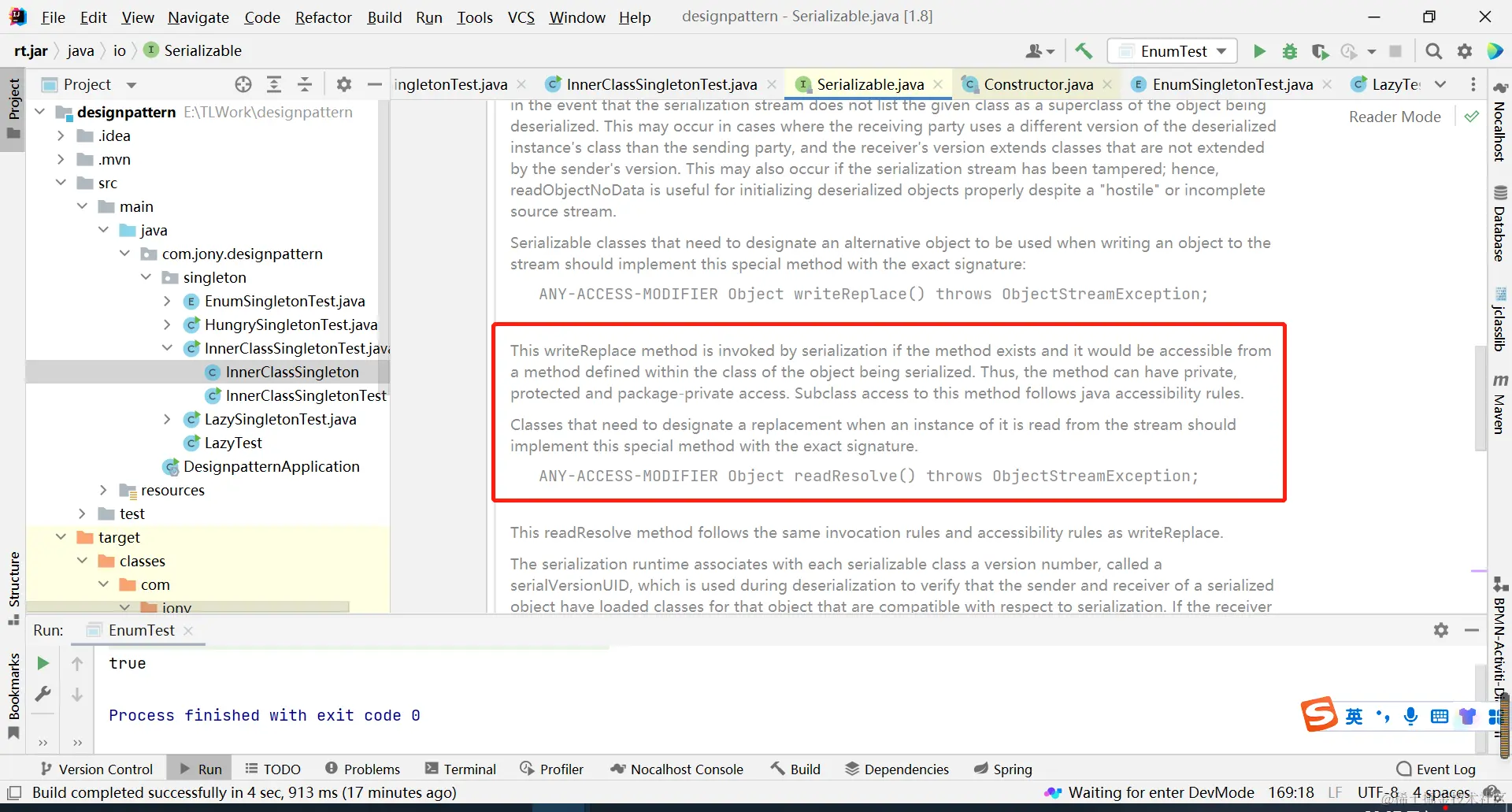Select opened file locator in Project panel
Screen dimensions: 1512x812
[x=243, y=84]
